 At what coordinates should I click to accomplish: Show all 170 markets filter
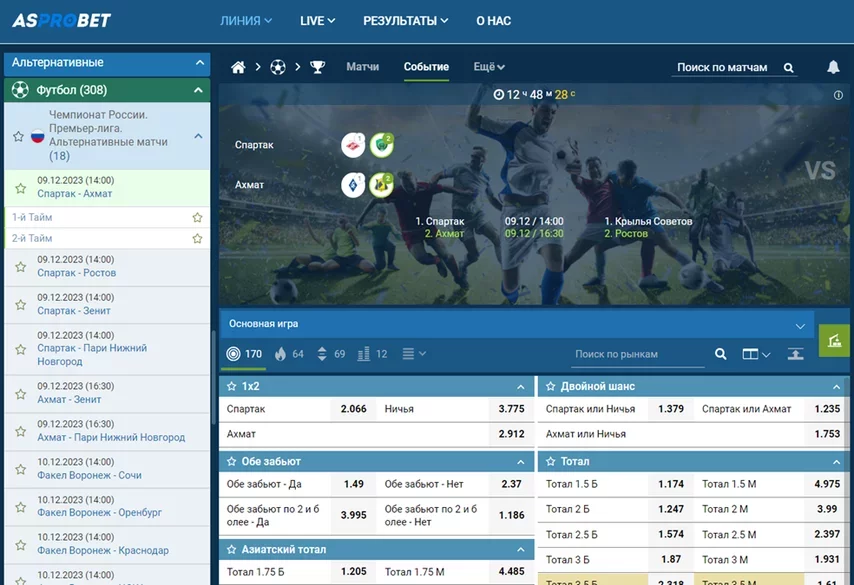(x=244, y=354)
